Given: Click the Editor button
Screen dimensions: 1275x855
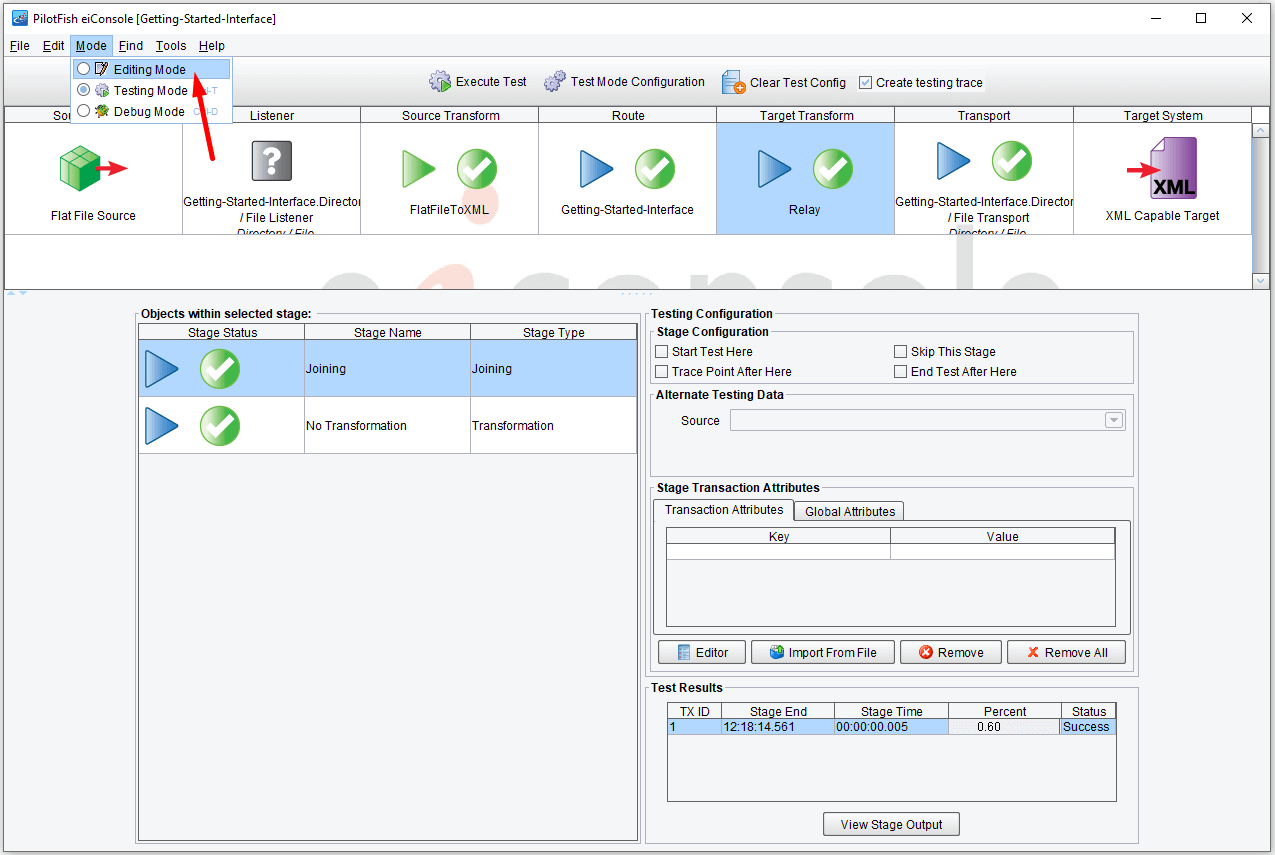Looking at the screenshot, I should [x=702, y=653].
